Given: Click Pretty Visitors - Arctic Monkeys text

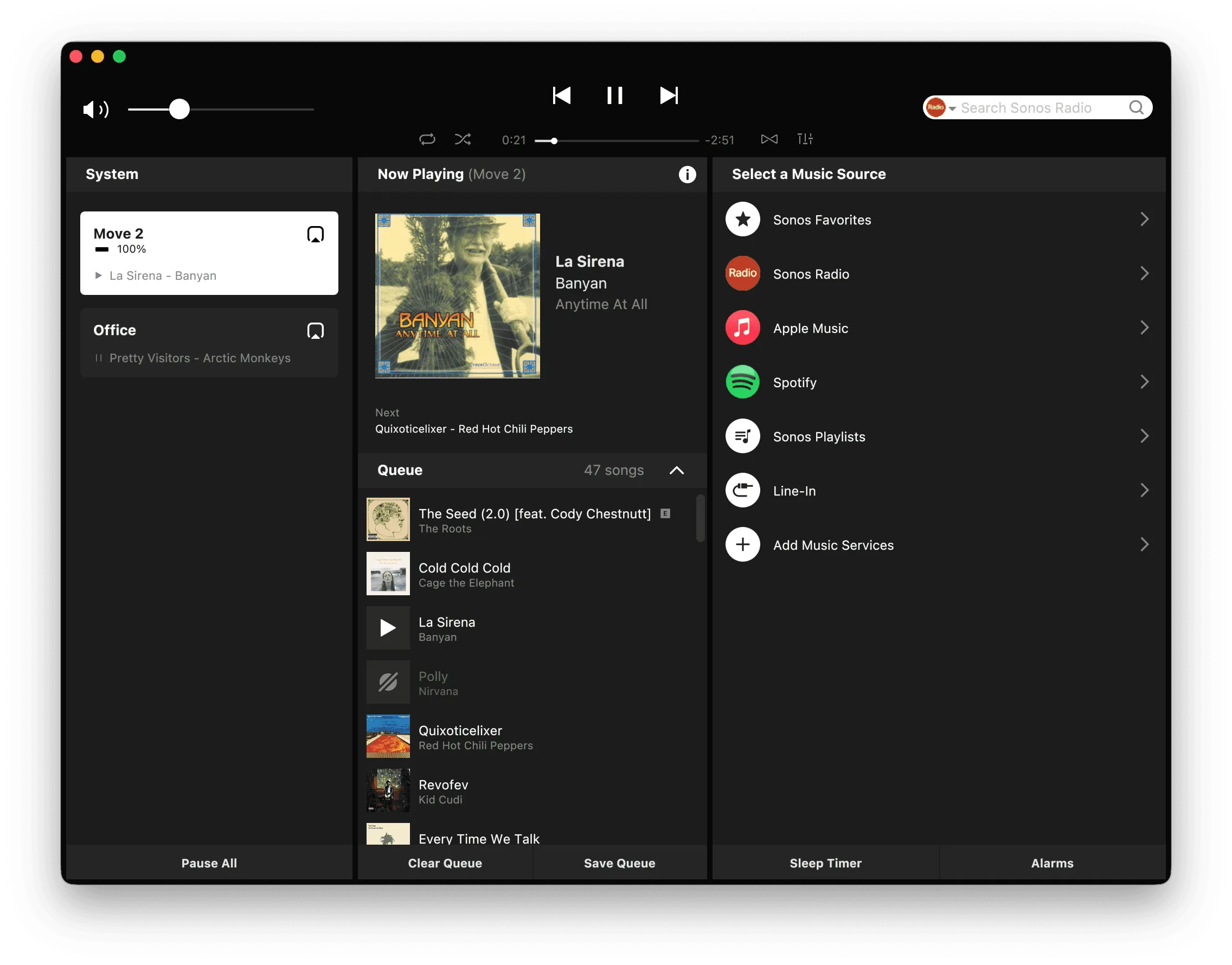Looking at the screenshot, I should coord(200,358).
